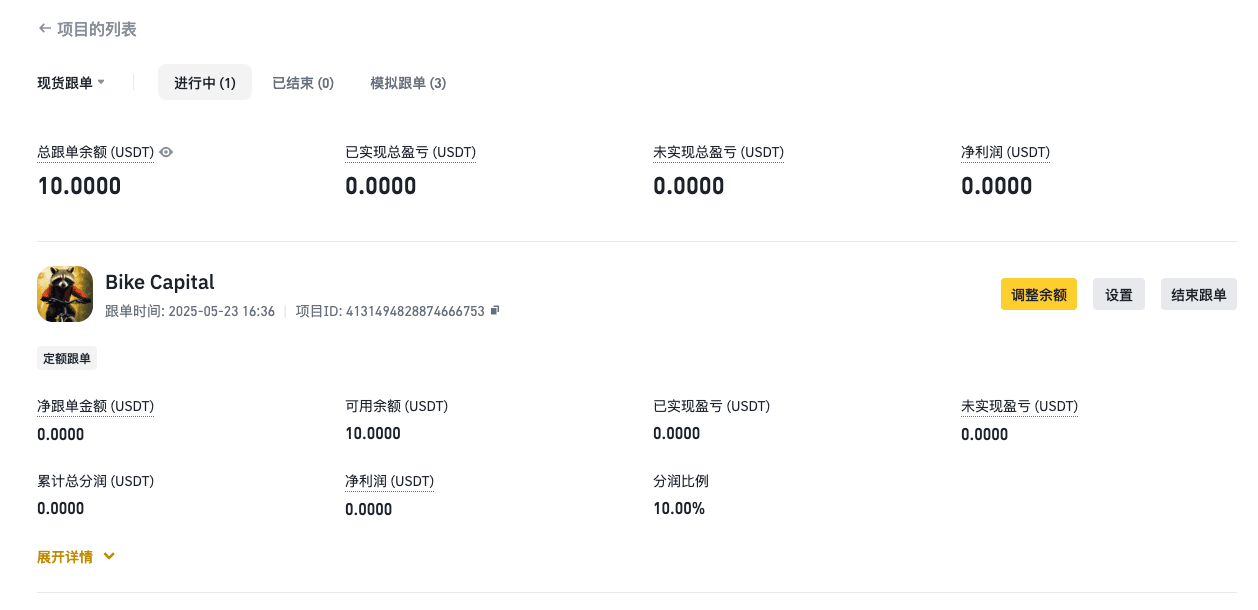Click the Bike Capital project name

pos(160,282)
